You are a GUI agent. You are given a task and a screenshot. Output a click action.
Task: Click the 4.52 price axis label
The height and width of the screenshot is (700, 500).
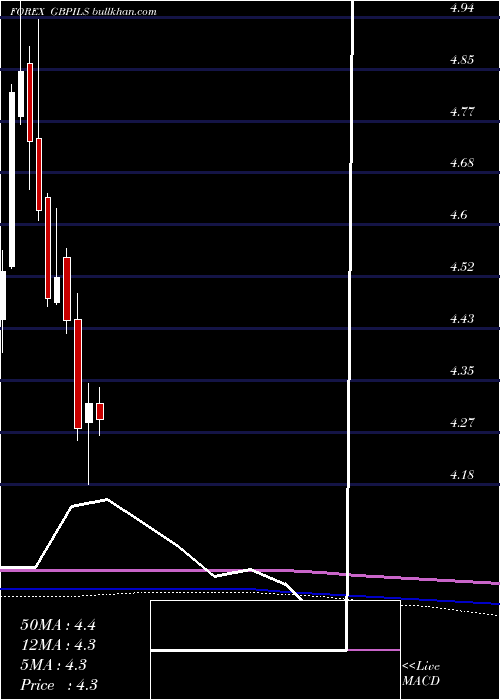click(x=462, y=267)
